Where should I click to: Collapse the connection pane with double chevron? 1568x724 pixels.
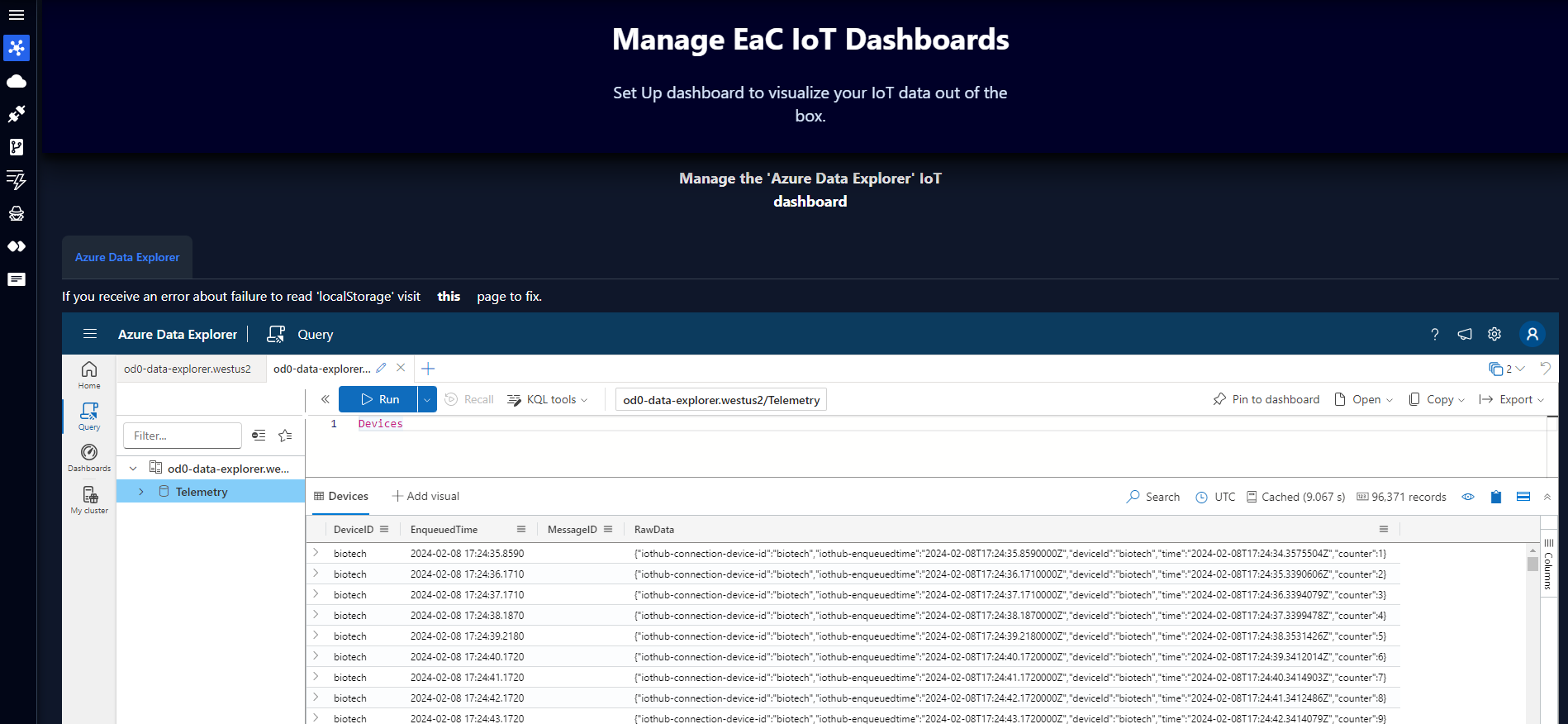pyautogui.click(x=325, y=399)
